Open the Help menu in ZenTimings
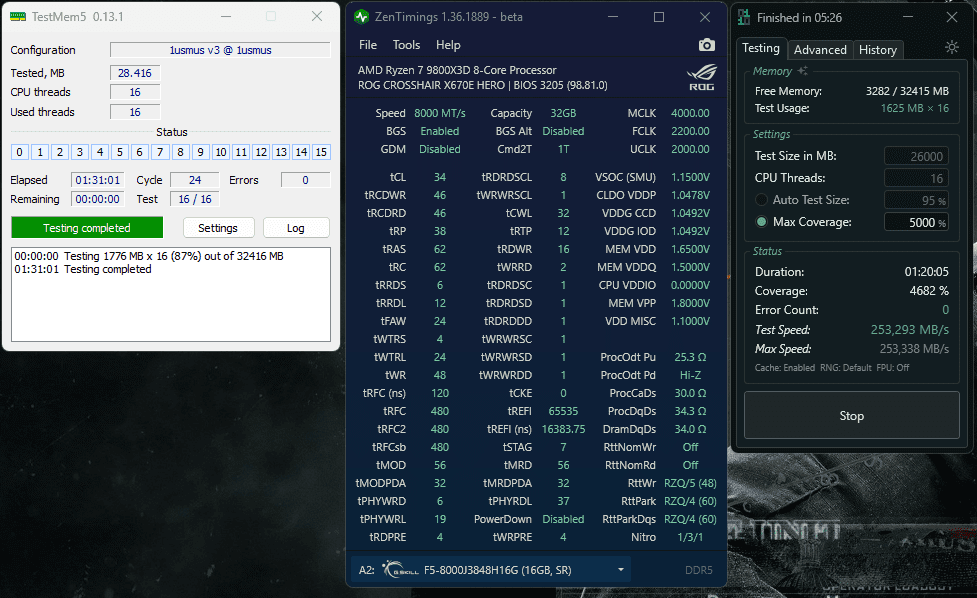Screen dimensions: 977x598 pos(448,45)
